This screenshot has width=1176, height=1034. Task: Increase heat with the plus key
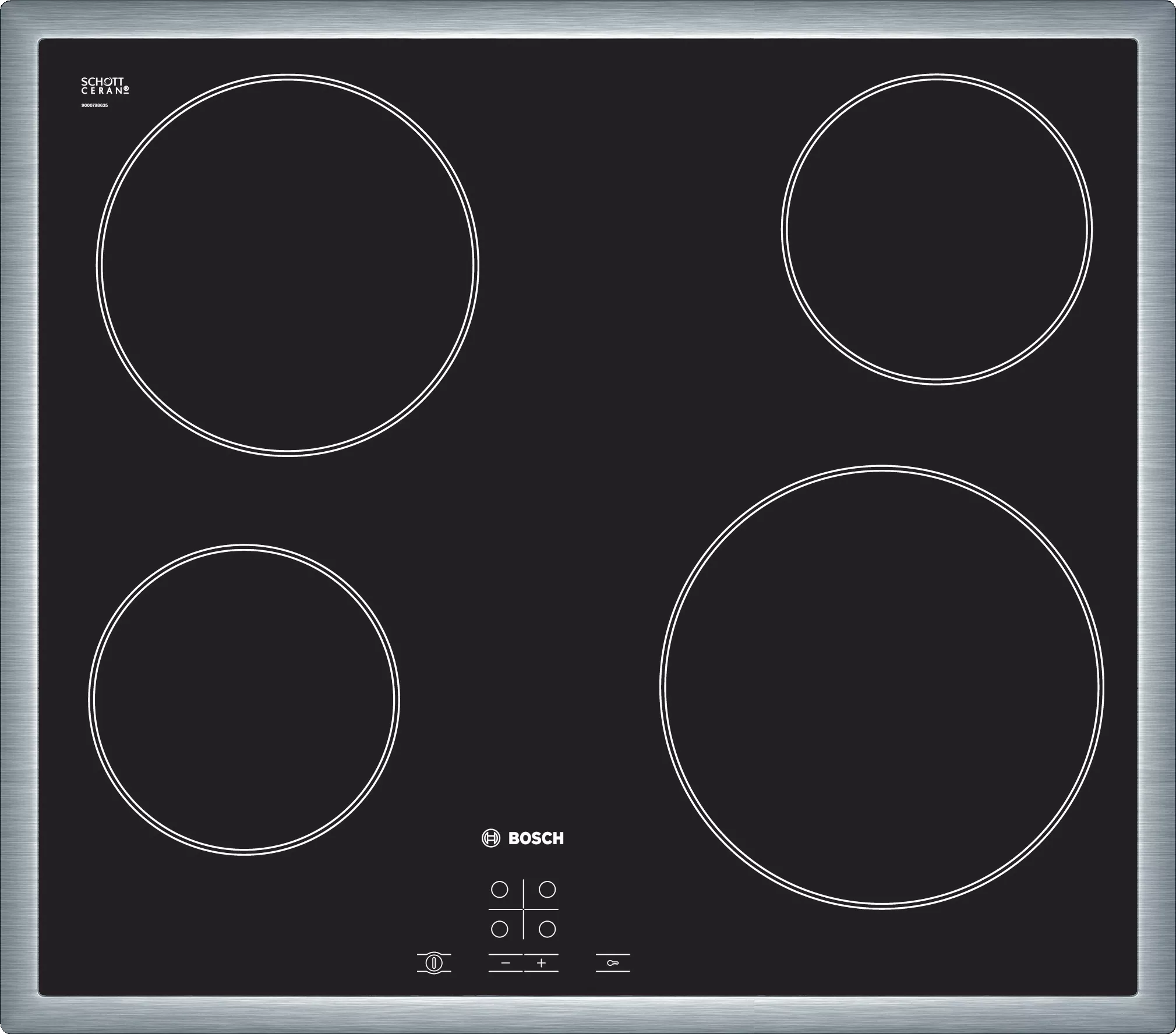pyautogui.click(x=541, y=963)
